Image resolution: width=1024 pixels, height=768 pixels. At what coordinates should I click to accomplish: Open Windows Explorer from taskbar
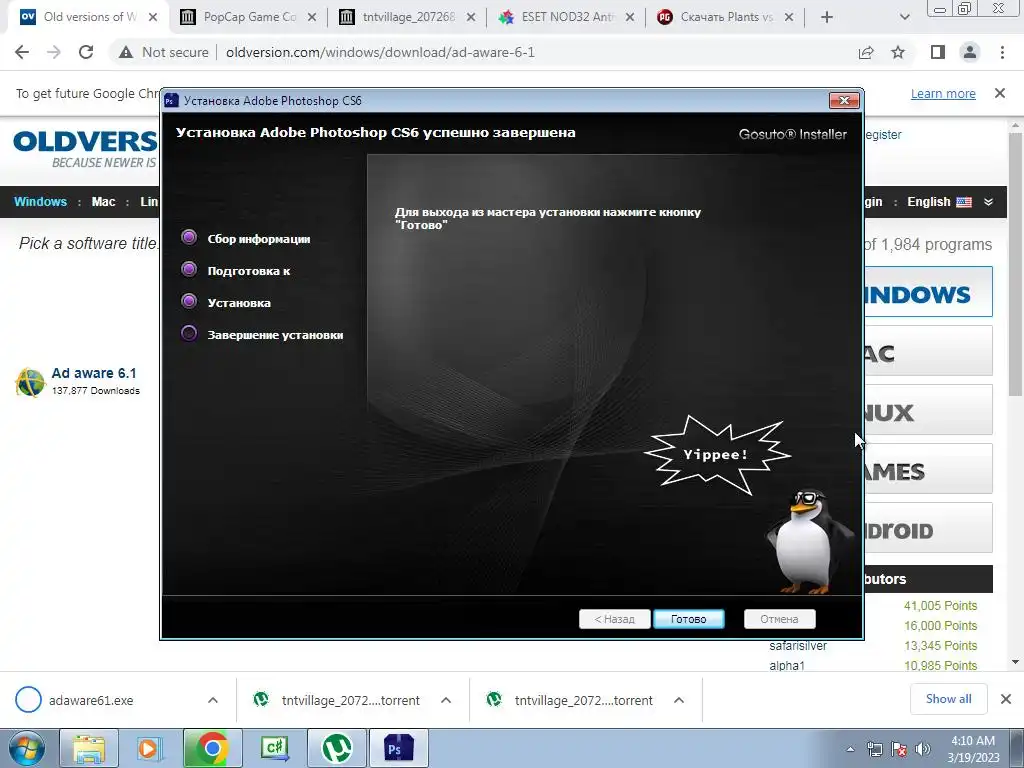pyautogui.click(x=89, y=748)
